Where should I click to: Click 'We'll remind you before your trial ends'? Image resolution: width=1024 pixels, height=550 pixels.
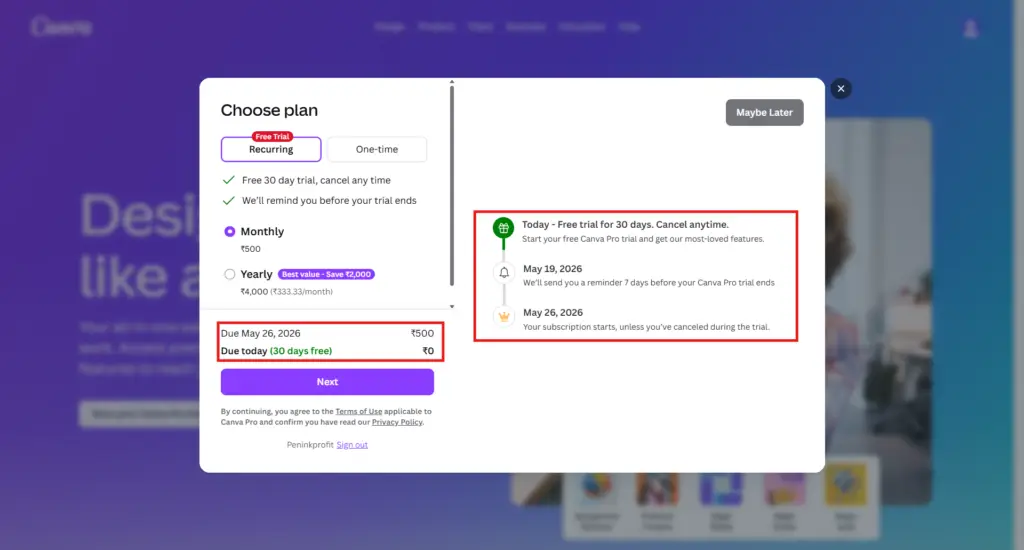(329, 201)
